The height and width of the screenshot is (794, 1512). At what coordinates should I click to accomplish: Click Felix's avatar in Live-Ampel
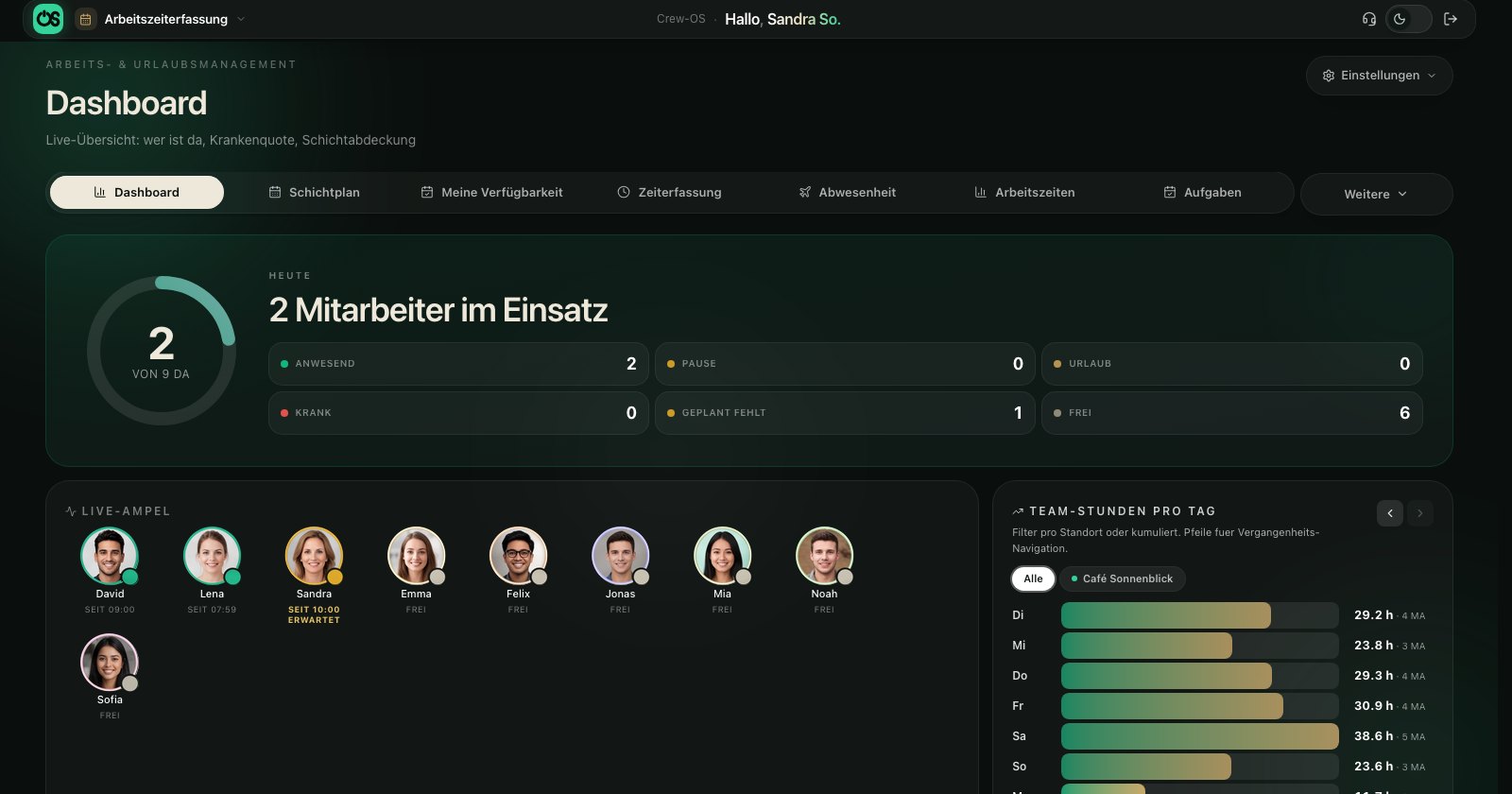tap(518, 556)
